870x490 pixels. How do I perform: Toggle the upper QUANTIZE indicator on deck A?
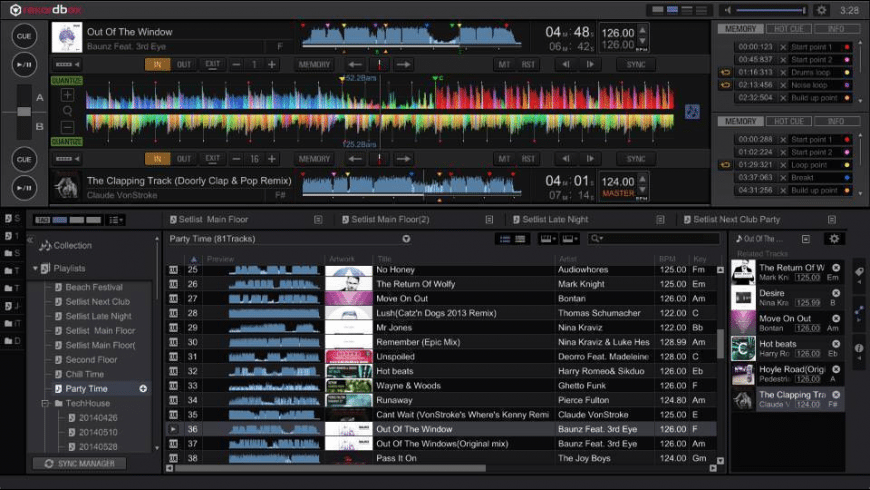pyautogui.click(x=66, y=81)
